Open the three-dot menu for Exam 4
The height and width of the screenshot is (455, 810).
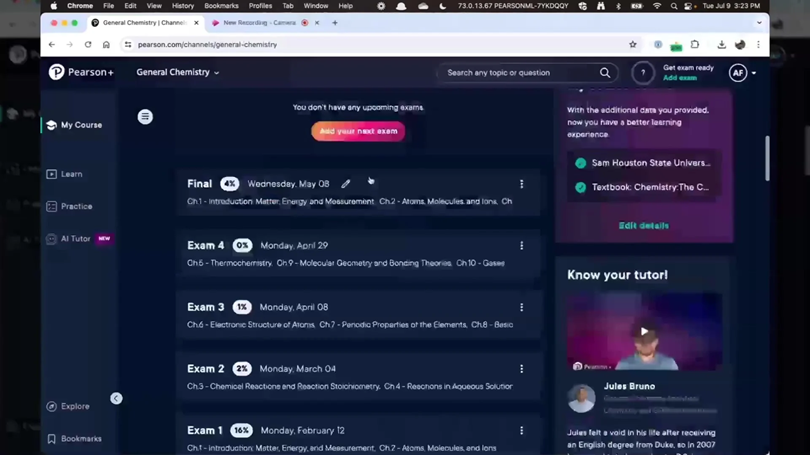click(x=521, y=246)
